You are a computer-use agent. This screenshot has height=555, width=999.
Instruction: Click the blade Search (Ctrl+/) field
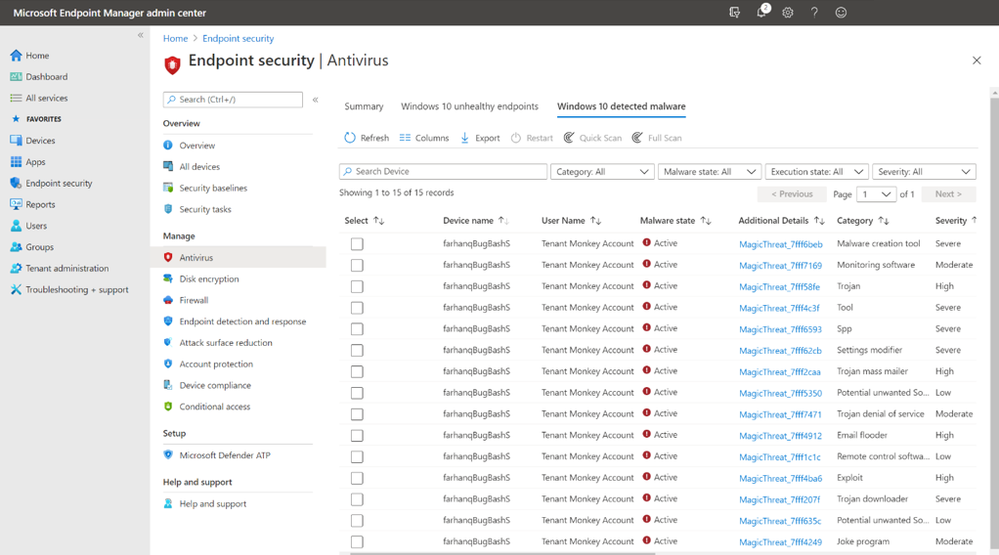(233, 99)
